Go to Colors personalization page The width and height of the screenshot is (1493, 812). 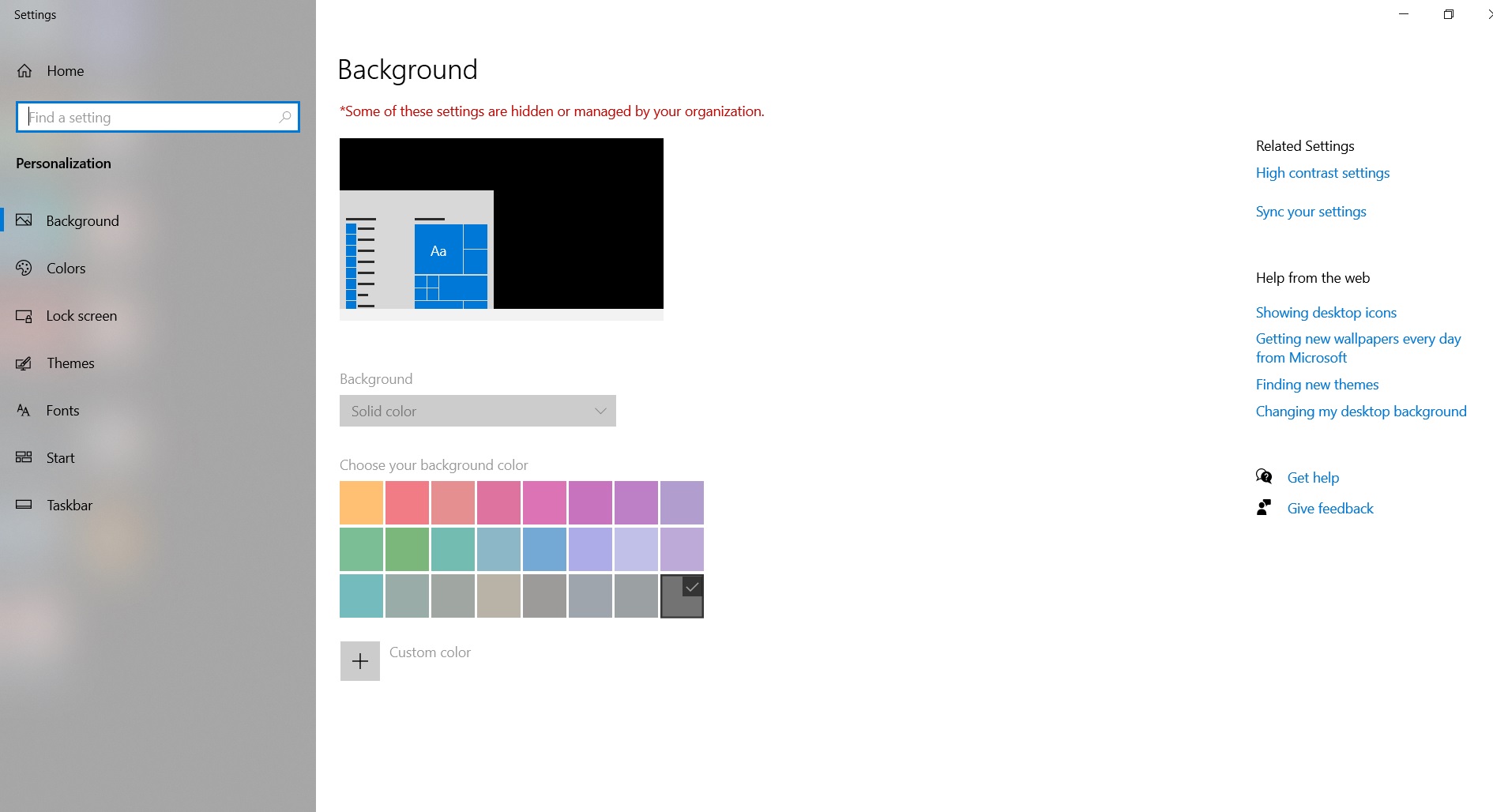[158, 268]
